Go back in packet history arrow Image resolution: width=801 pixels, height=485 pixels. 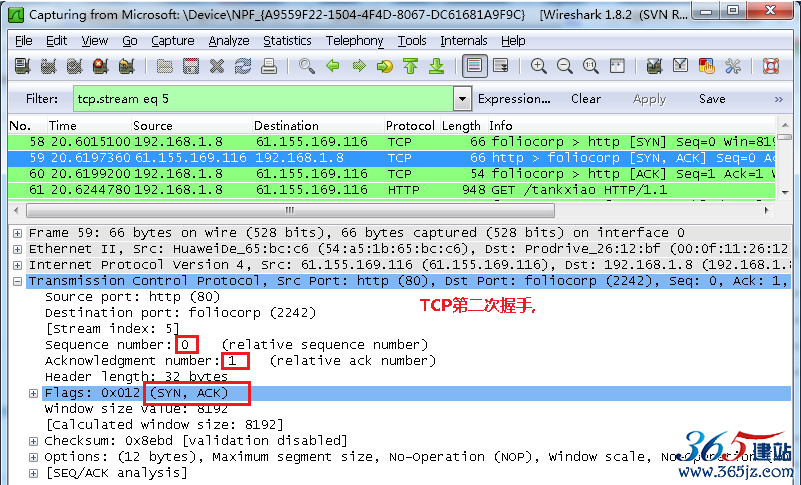[x=333, y=66]
